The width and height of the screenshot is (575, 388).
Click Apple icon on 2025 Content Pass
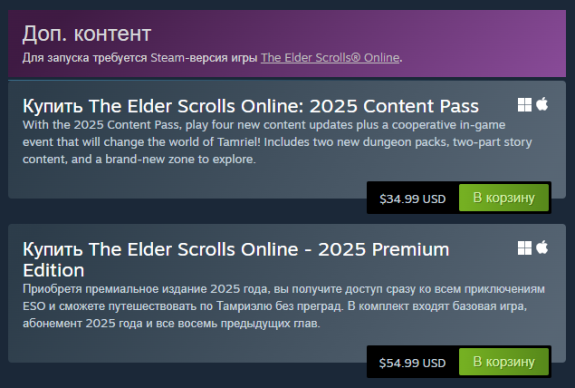[542, 104]
